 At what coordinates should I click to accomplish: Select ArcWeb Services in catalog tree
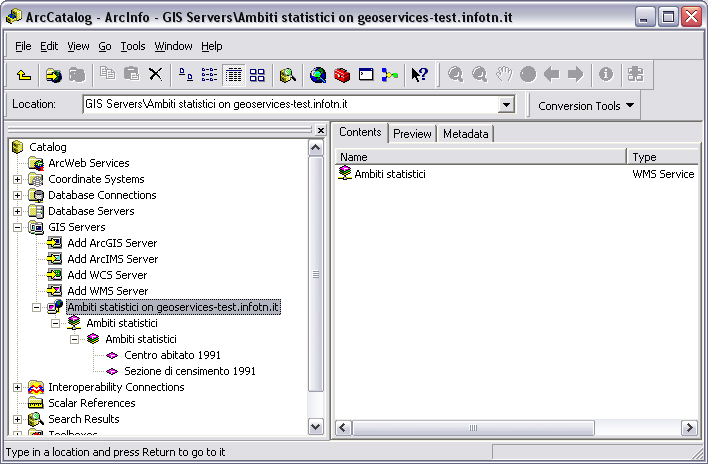88,163
